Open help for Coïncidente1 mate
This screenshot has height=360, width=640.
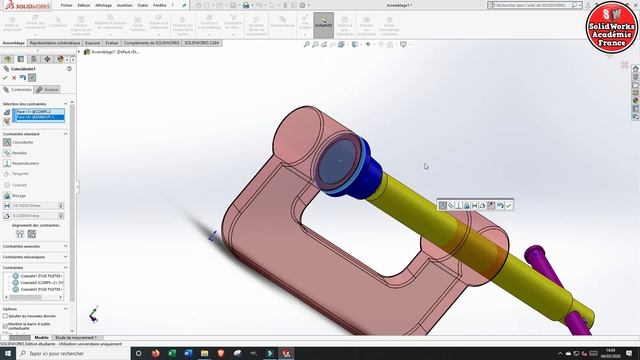(69, 69)
